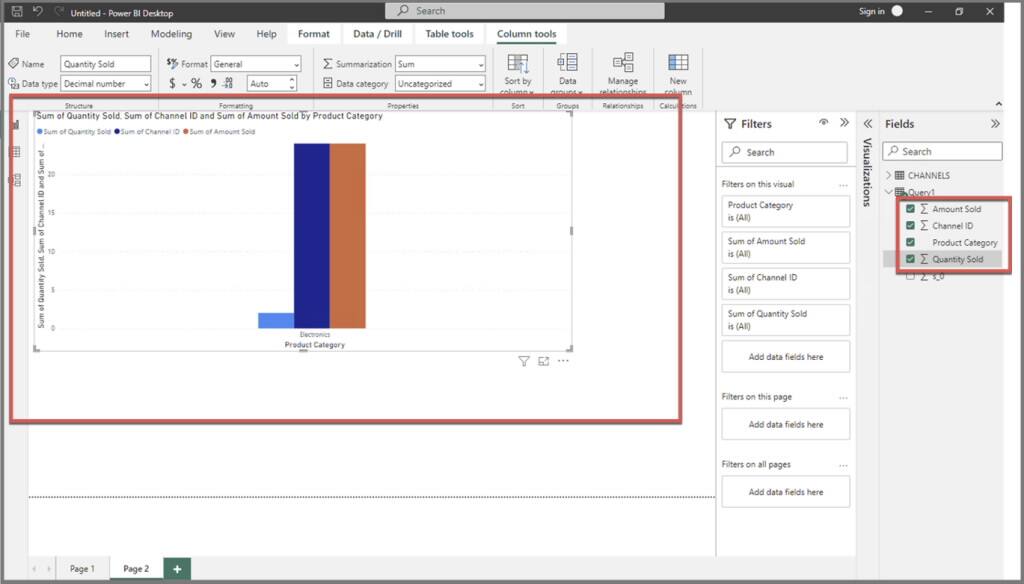Apply currency format with the dollar sign icon

(x=172, y=82)
